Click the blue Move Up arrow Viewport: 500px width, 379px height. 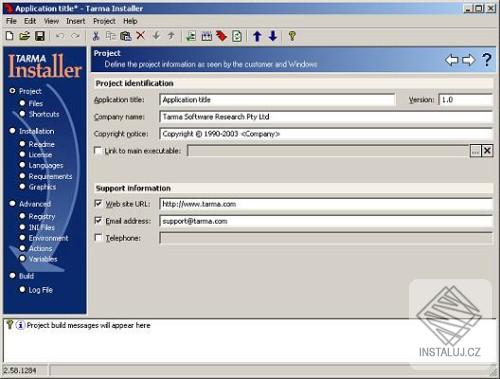click(257, 36)
